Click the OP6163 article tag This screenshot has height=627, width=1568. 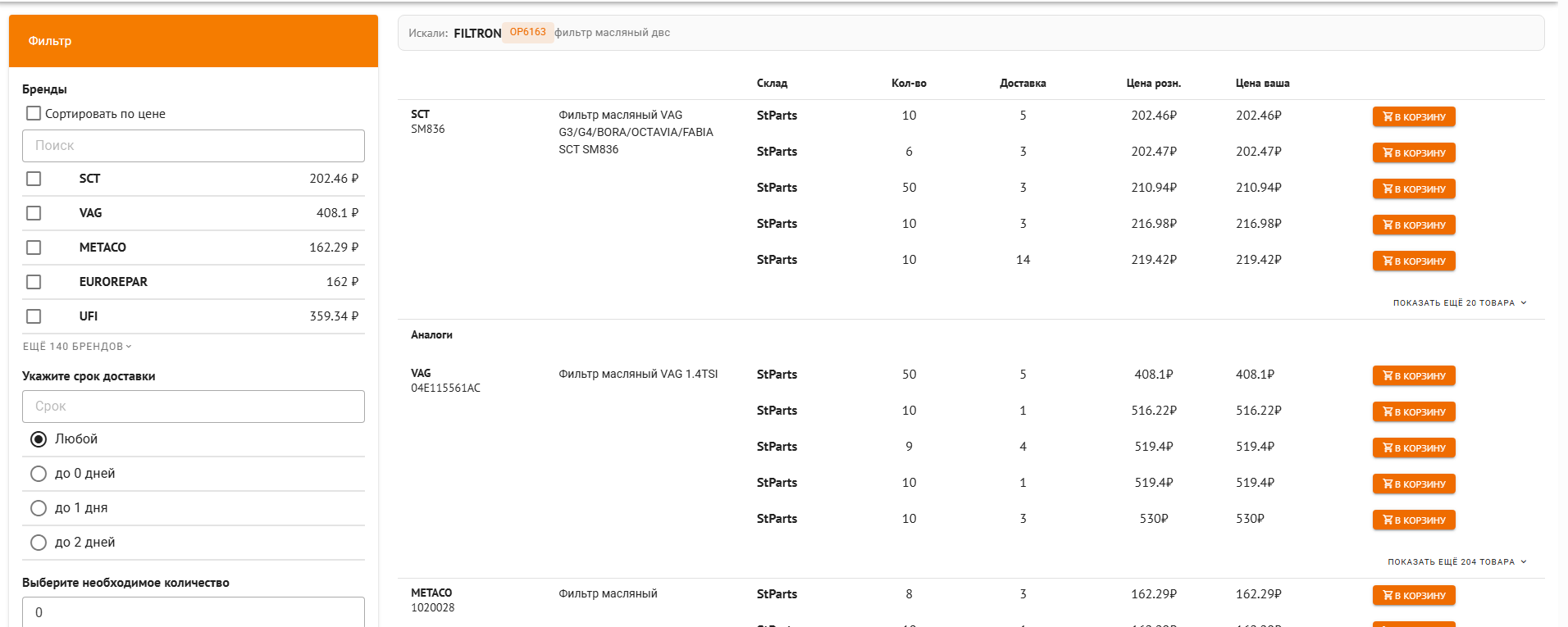(x=527, y=32)
